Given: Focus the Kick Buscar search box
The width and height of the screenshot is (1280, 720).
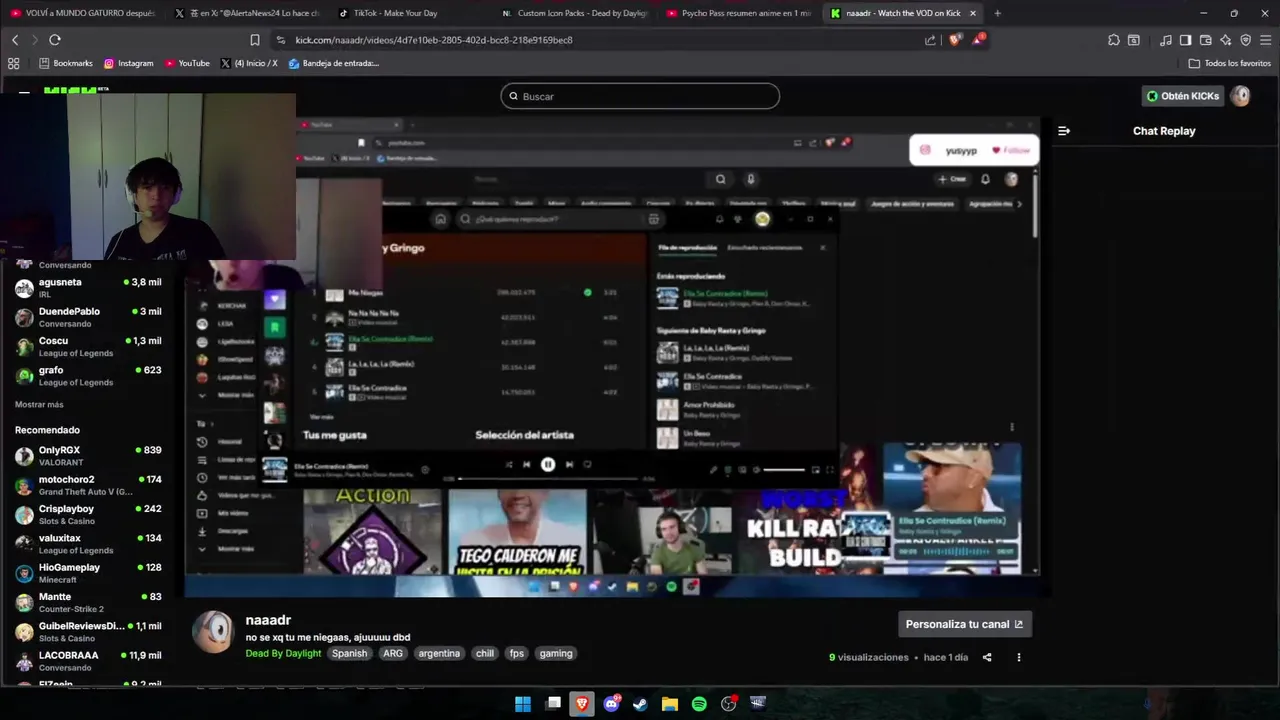Looking at the screenshot, I should (640, 96).
